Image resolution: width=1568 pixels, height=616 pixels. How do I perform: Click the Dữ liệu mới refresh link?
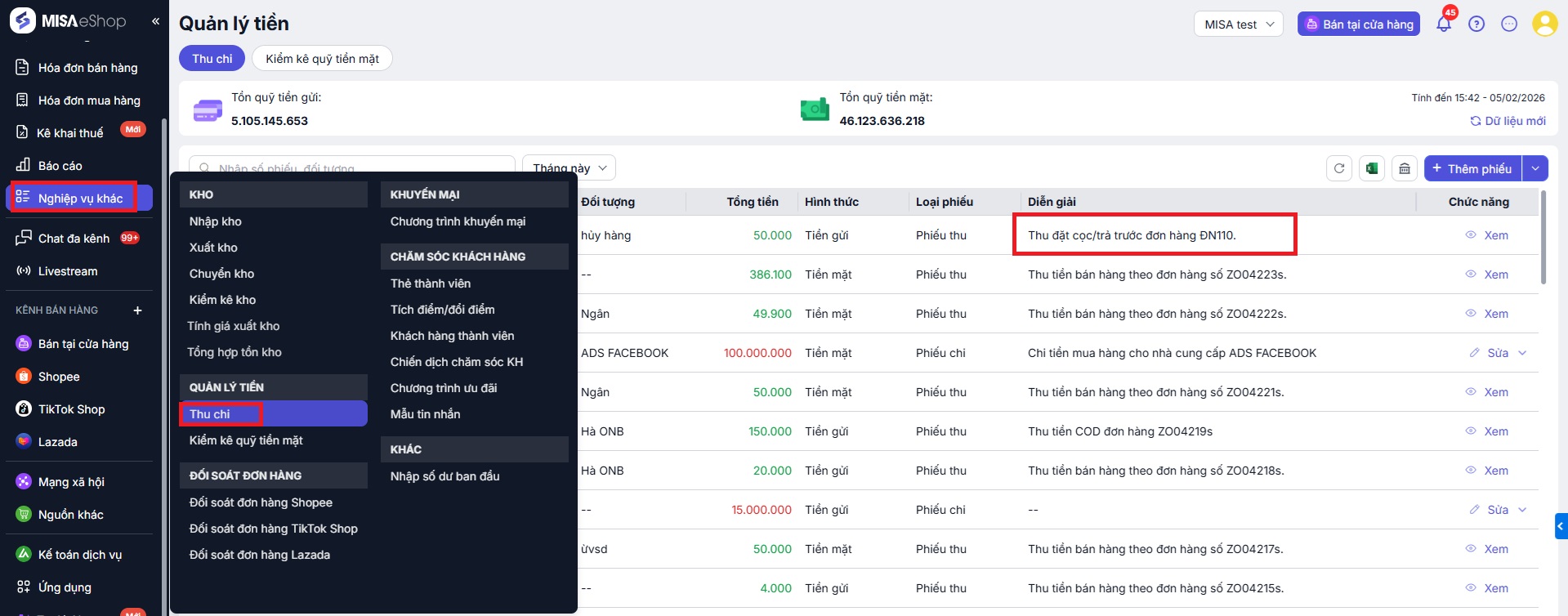pos(1508,121)
